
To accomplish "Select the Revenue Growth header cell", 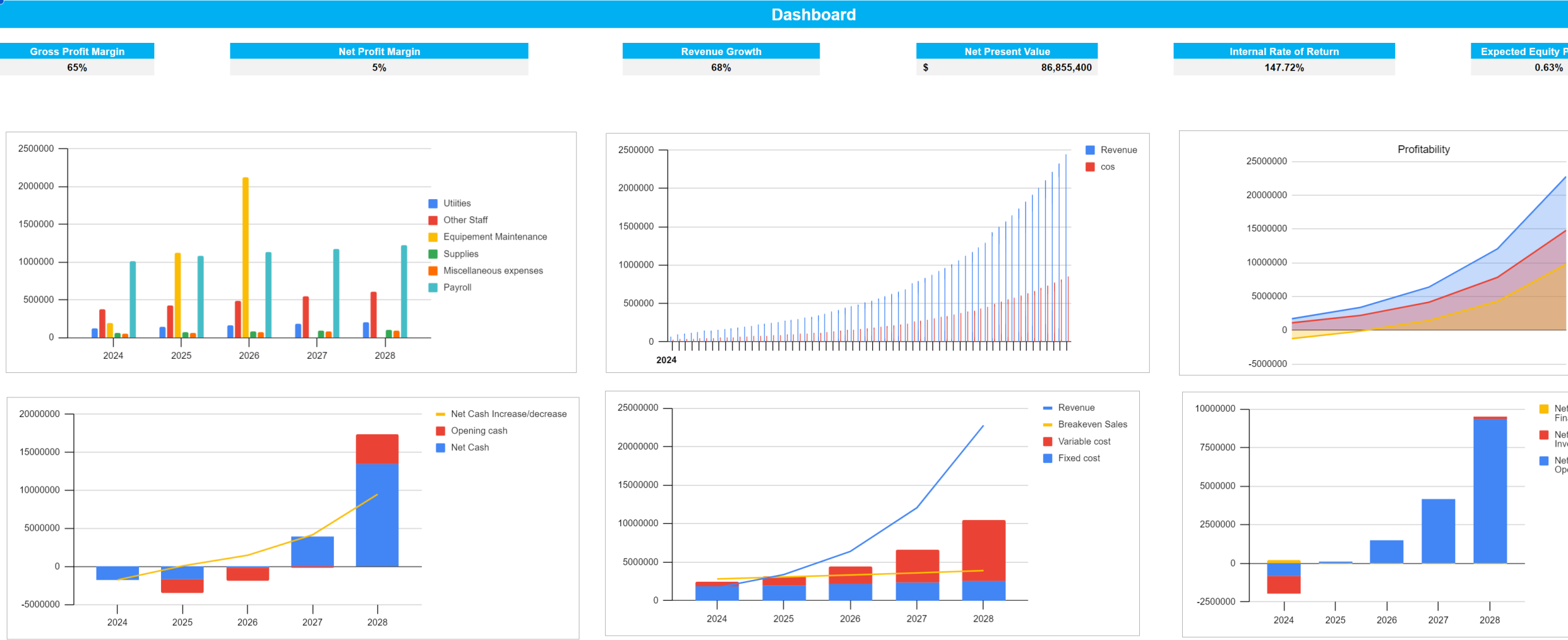I will point(721,51).
